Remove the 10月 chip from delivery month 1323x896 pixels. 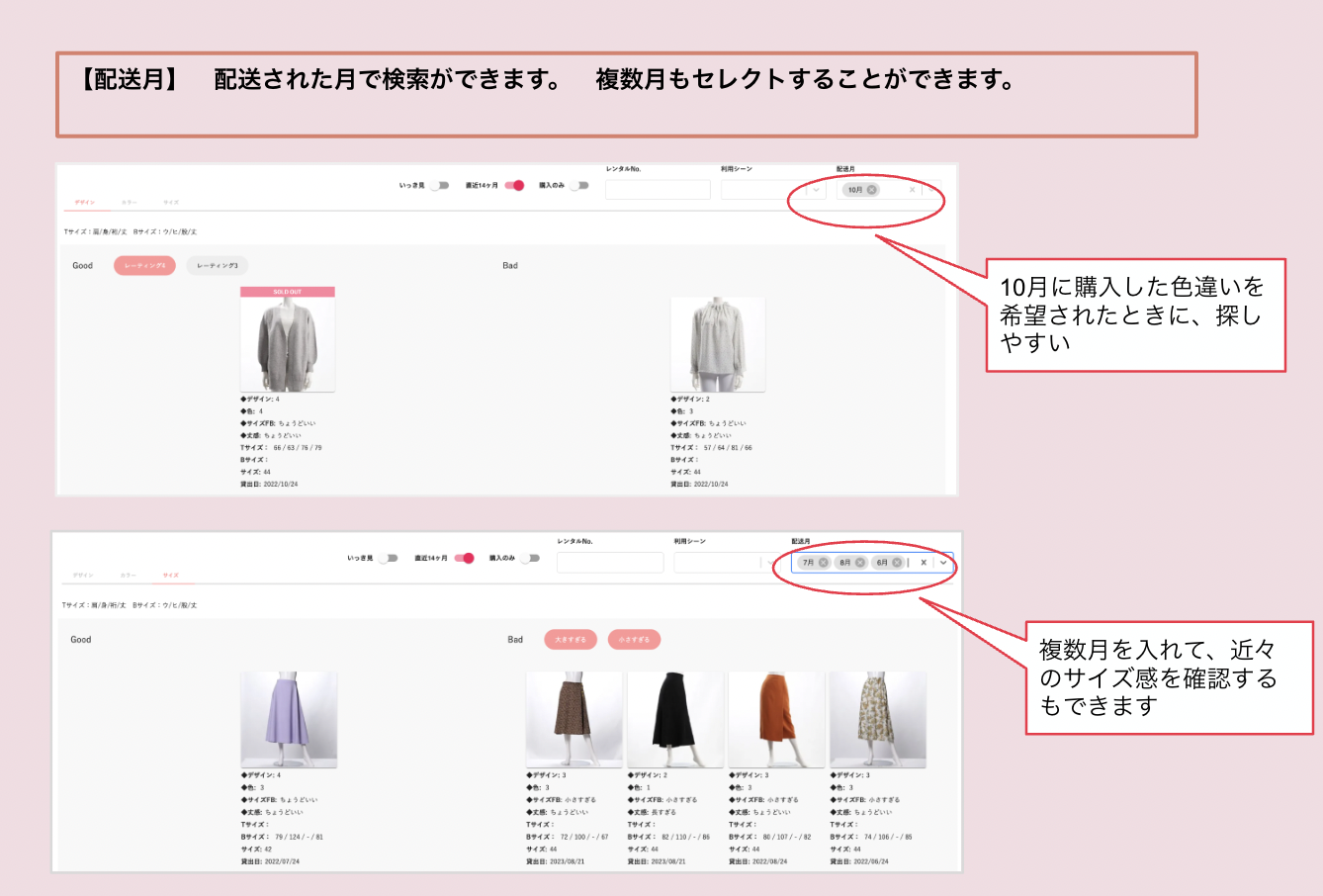pyautogui.click(x=872, y=190)
